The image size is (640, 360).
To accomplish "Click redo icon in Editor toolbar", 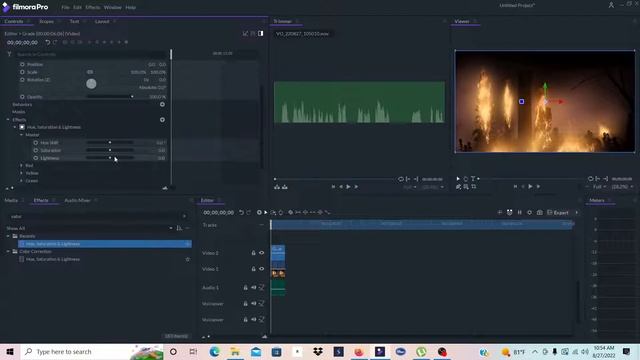I will (249, 212).
